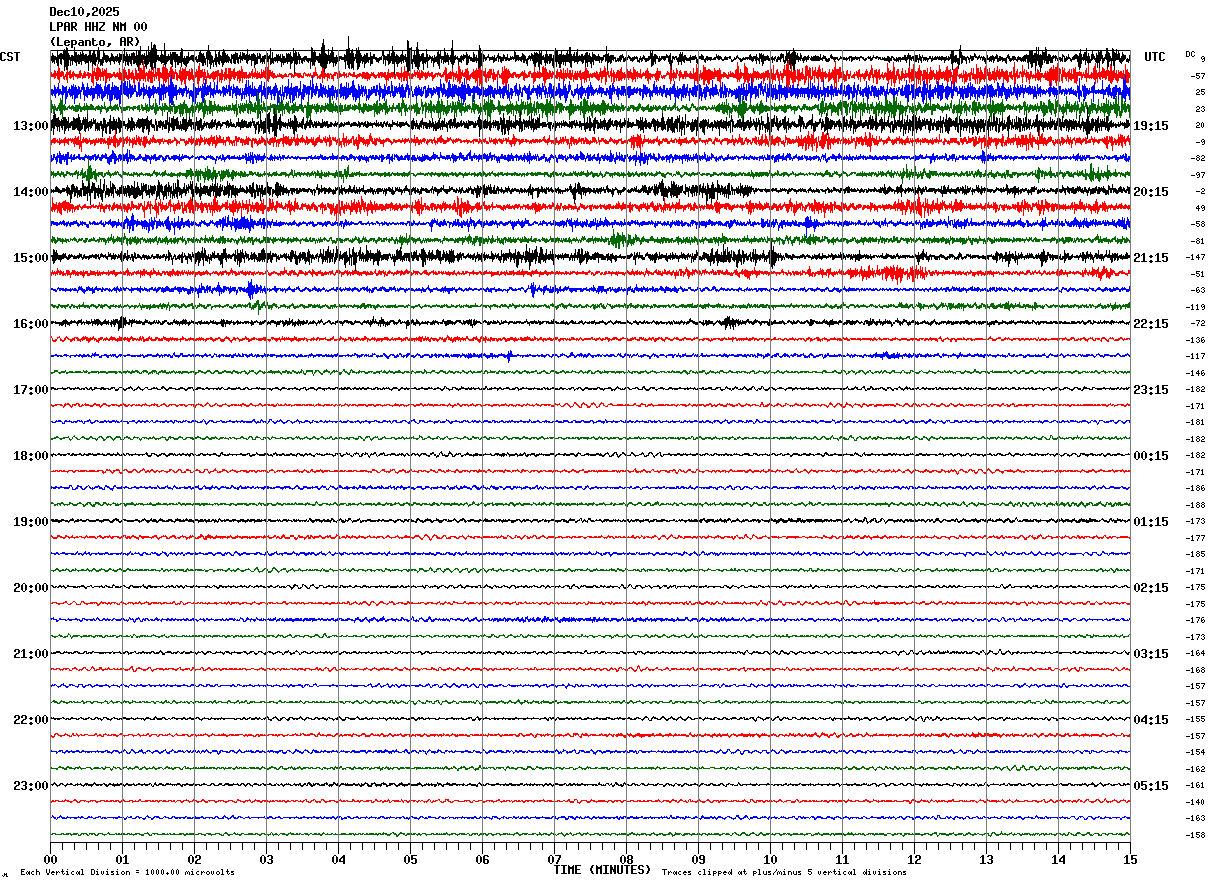Click the 04:15 UTC time label
Screen dimensions: 1210x886
(x=1151, y=720)
